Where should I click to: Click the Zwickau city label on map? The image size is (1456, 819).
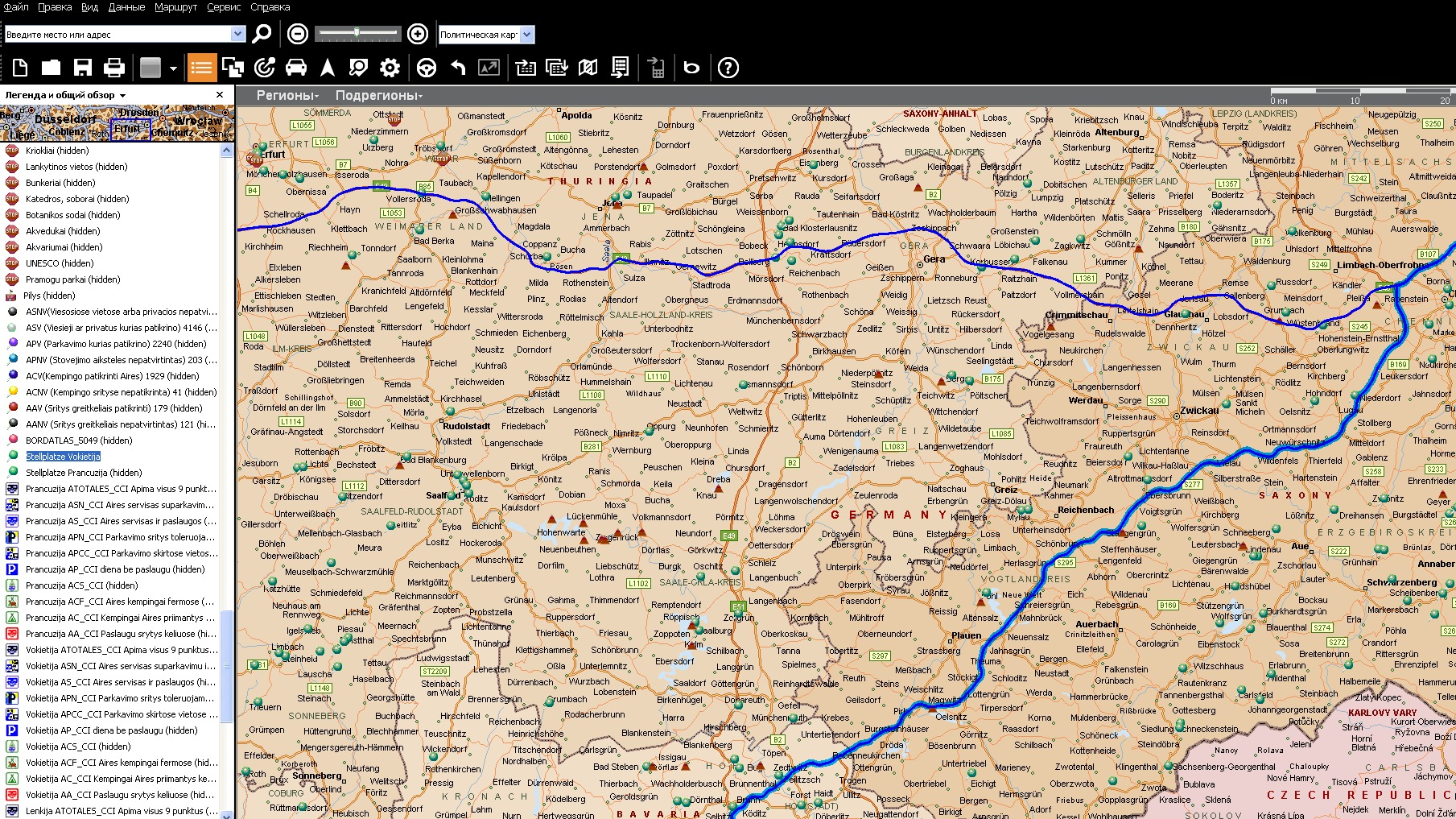coord(1199,410)
